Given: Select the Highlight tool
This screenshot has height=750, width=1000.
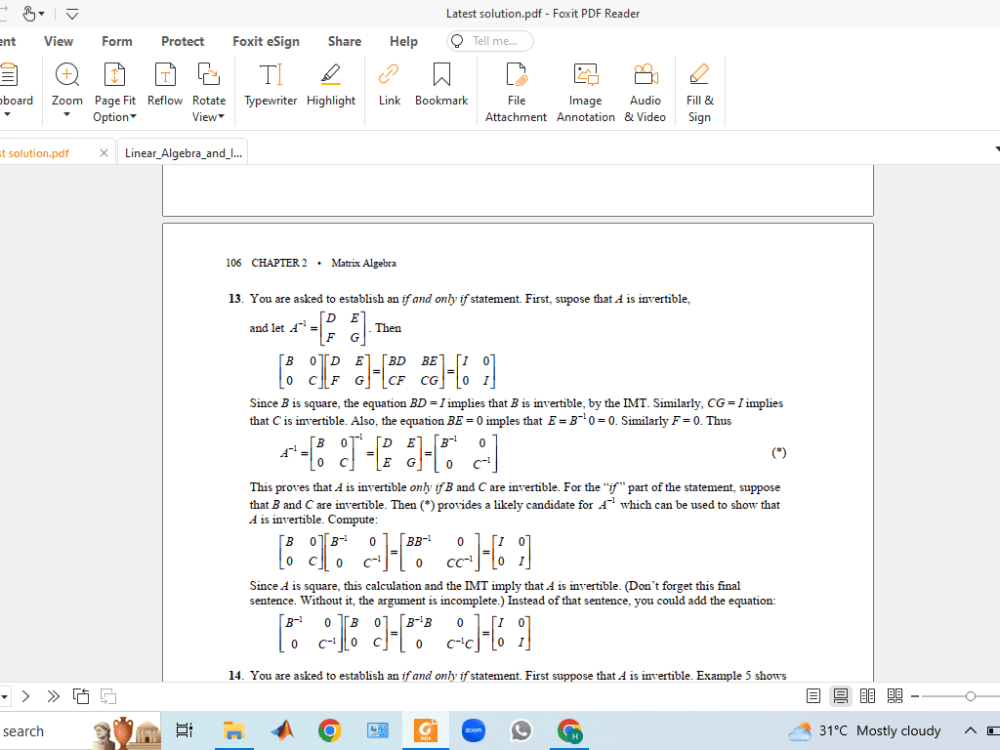Looking at the screenshot, I should click(x=331, y=85).
